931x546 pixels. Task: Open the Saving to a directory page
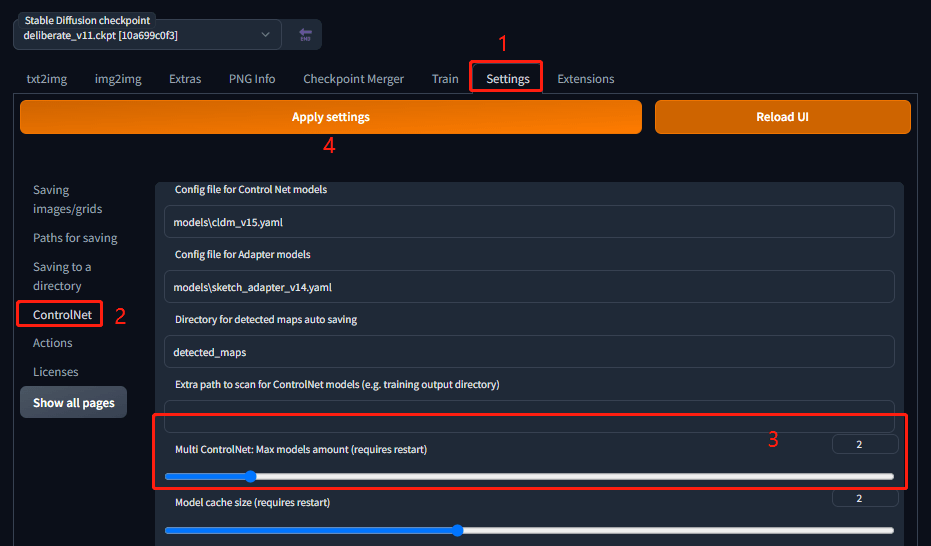[62, 277]
